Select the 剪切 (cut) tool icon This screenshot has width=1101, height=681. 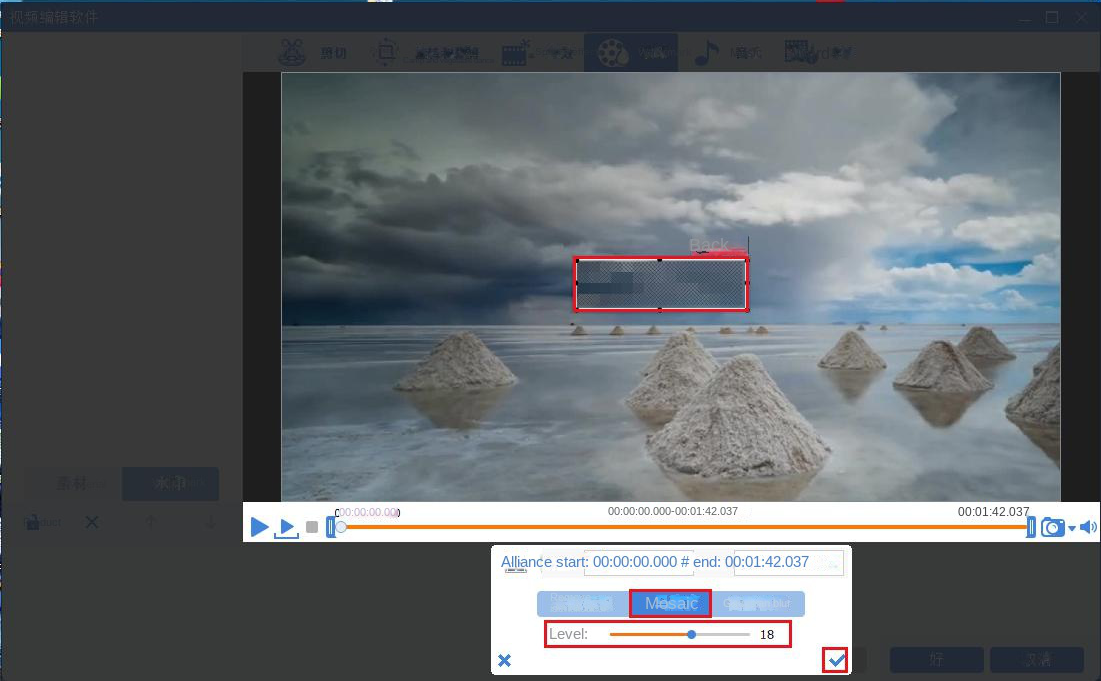tap(293, 52)
